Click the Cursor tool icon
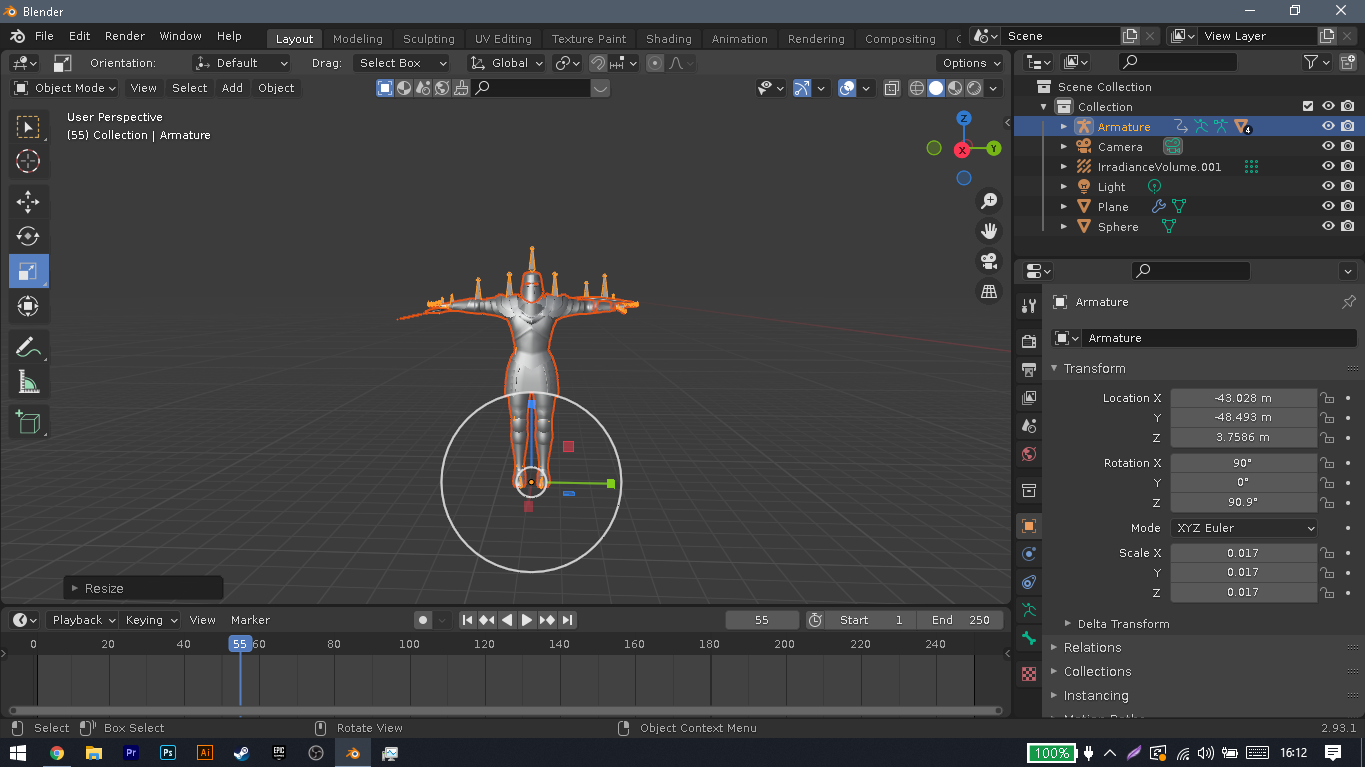 pyautogui.click(x=28, y=161)
